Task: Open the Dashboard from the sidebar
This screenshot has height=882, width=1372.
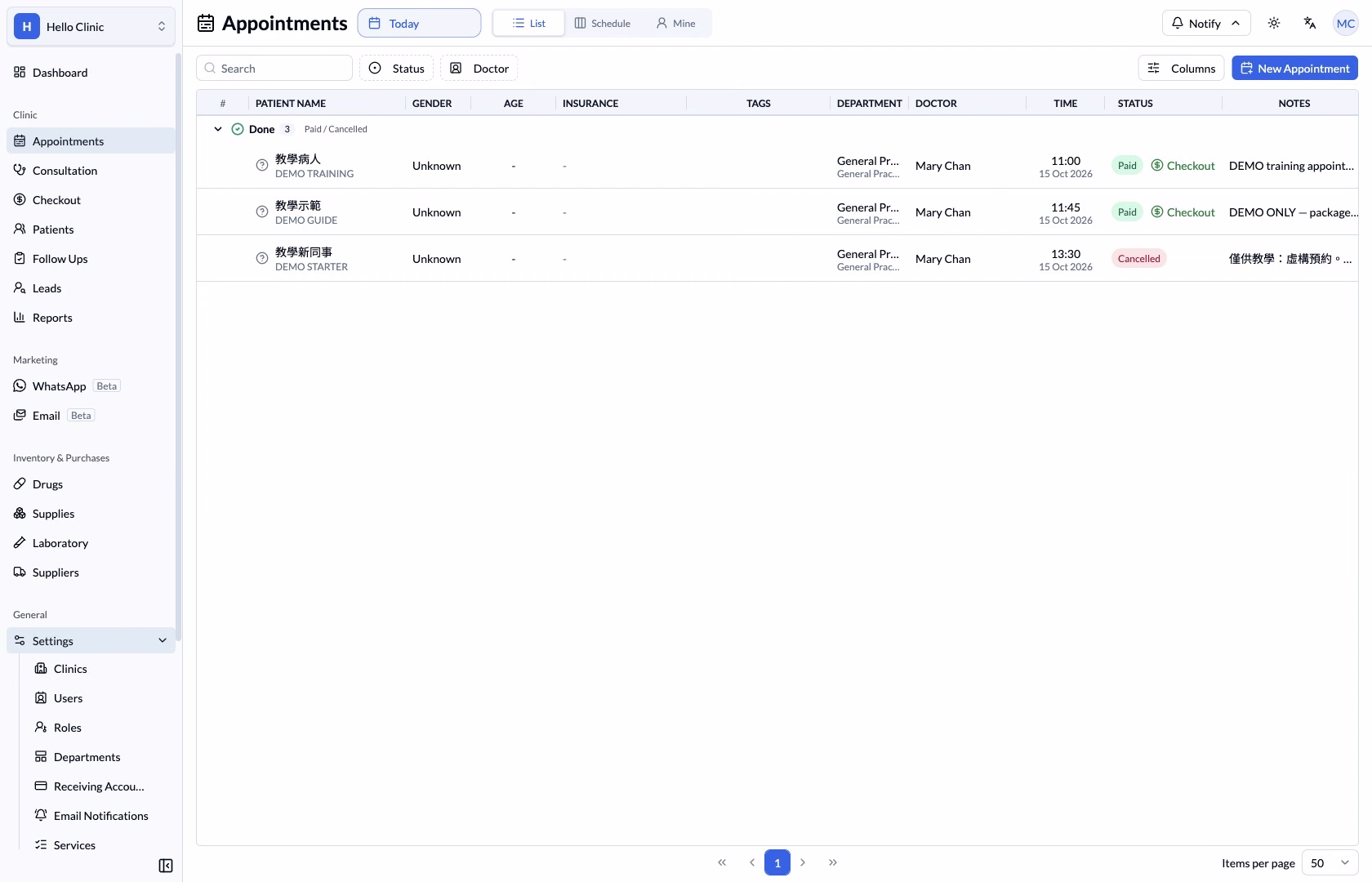Action: (x=91, y=73)
